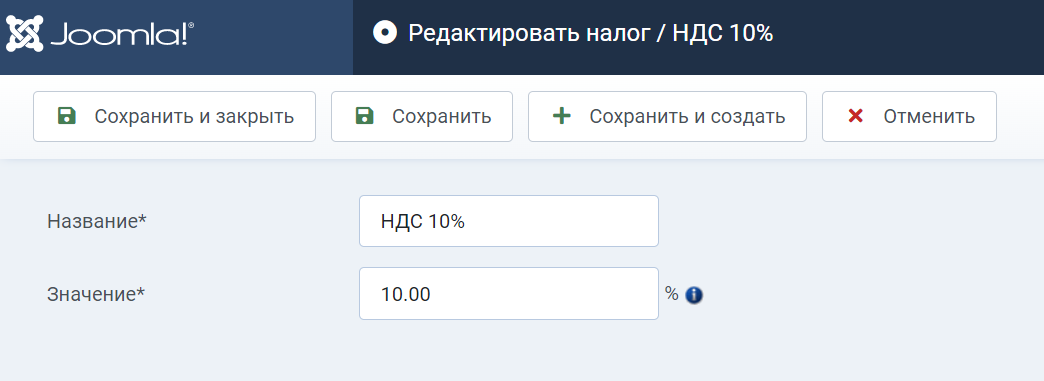Click the floppy disk icon in Сохранить и закрыть

point(67,116)
